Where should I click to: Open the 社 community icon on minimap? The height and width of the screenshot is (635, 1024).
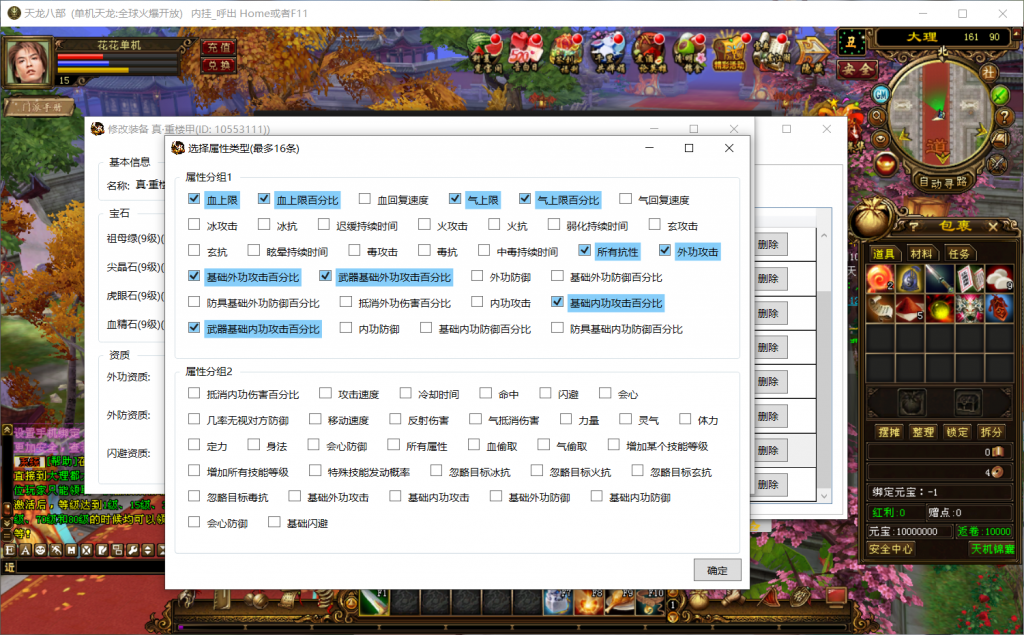(x=988, y=71)
